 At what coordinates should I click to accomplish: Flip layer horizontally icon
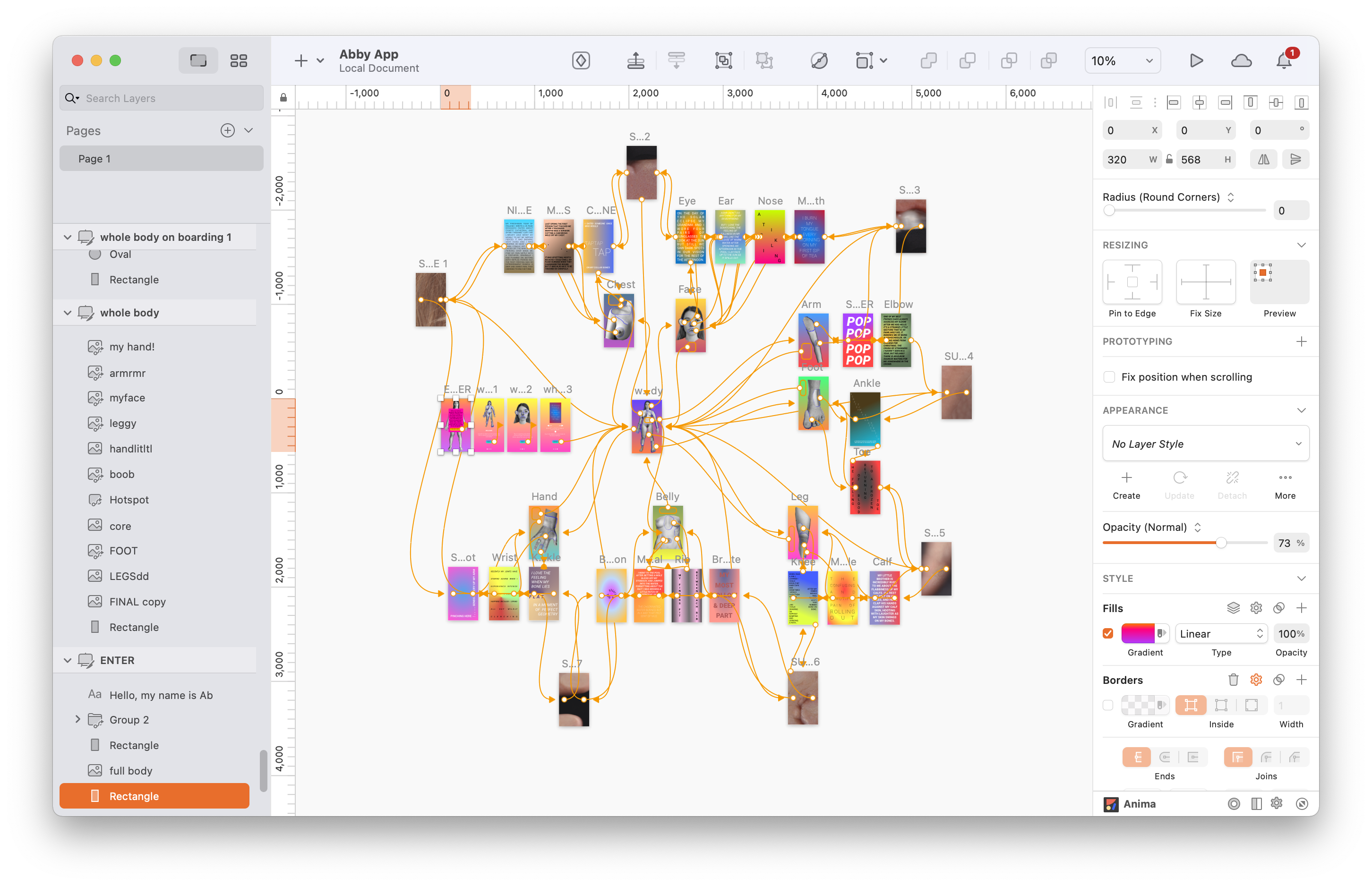[x=1263, y=159]
